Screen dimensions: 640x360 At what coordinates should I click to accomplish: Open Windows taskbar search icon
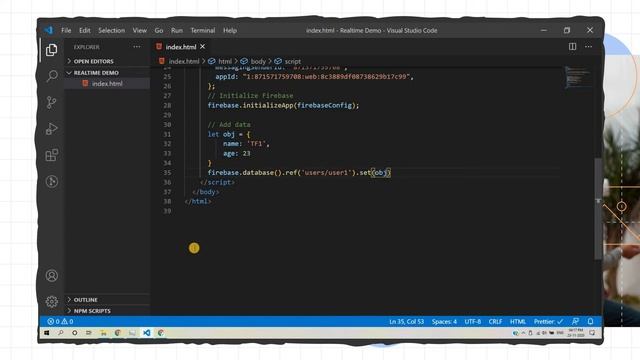click(x=60, y=333)
